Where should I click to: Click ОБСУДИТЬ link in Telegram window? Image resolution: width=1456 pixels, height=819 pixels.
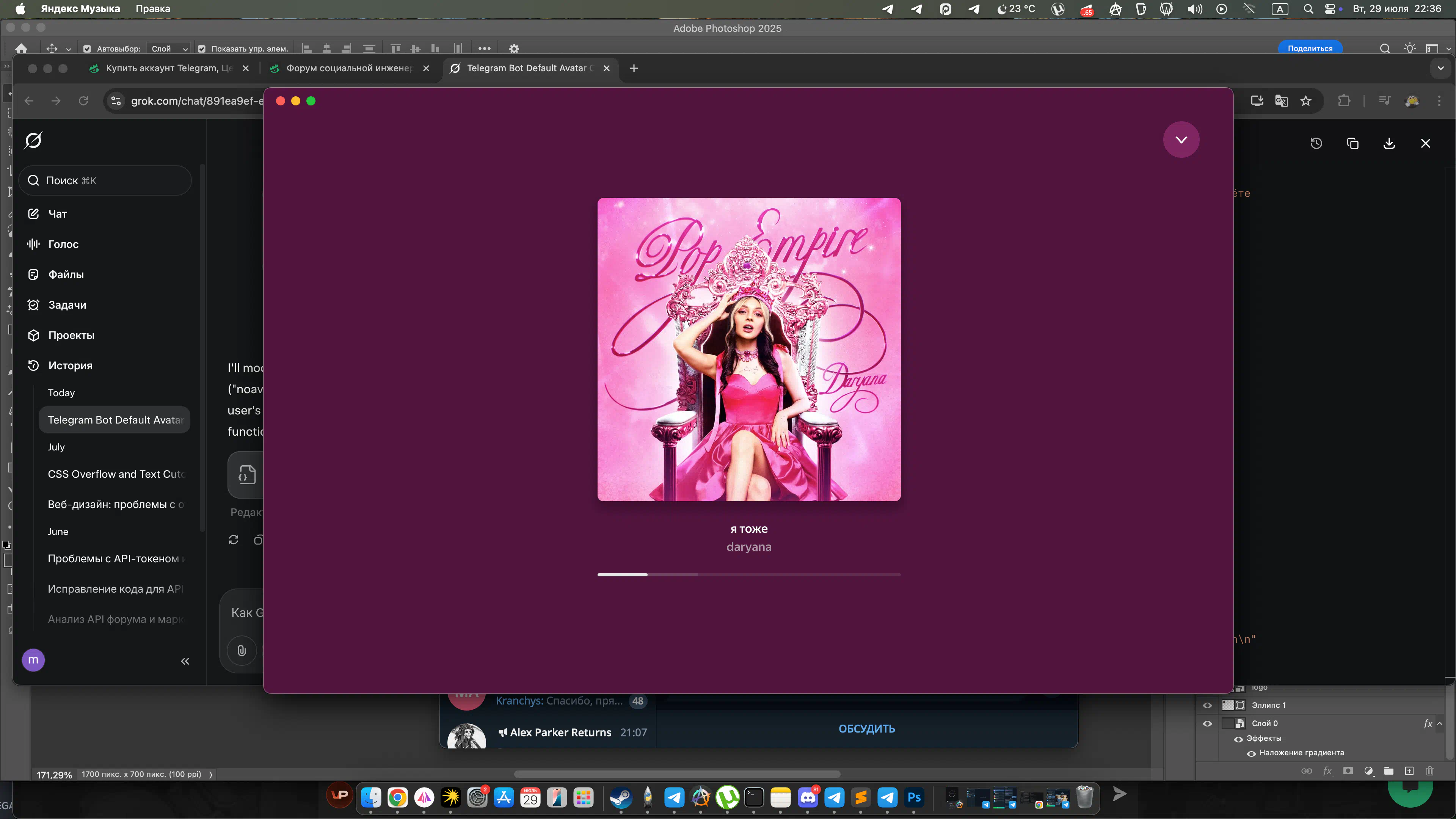866,729
